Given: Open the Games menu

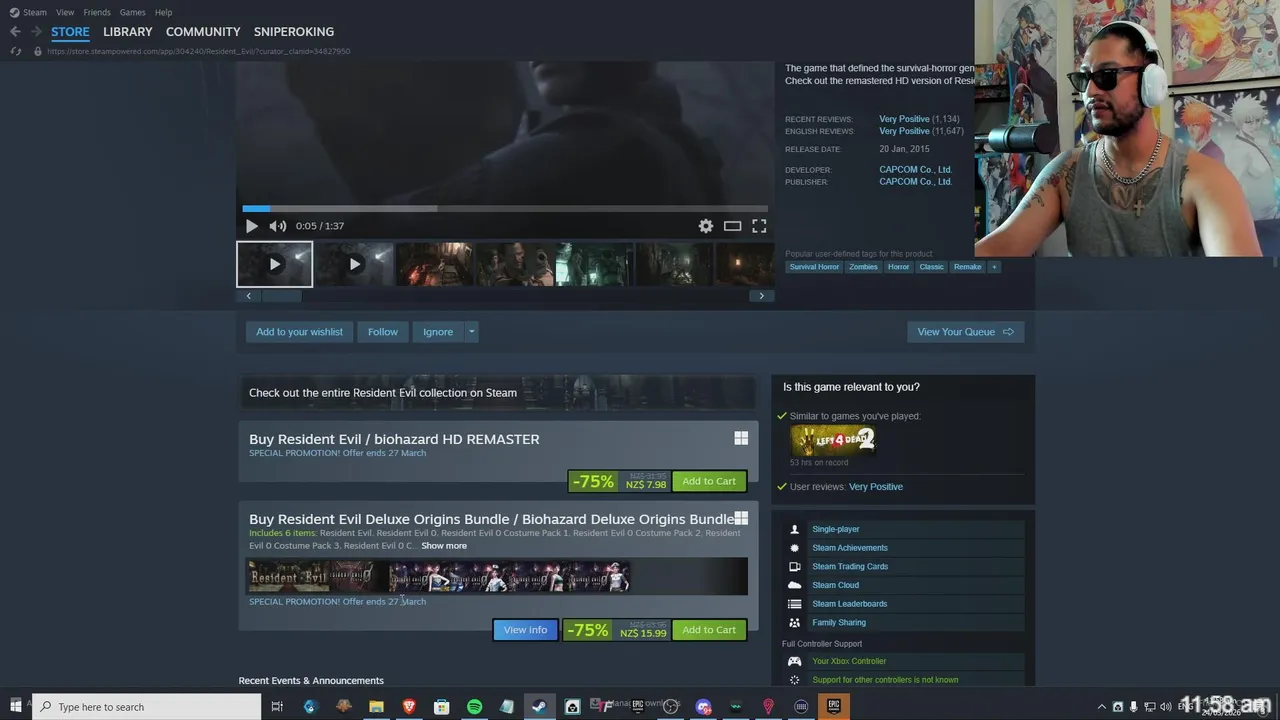Looking at the screenshot, I should click(132, 12).
